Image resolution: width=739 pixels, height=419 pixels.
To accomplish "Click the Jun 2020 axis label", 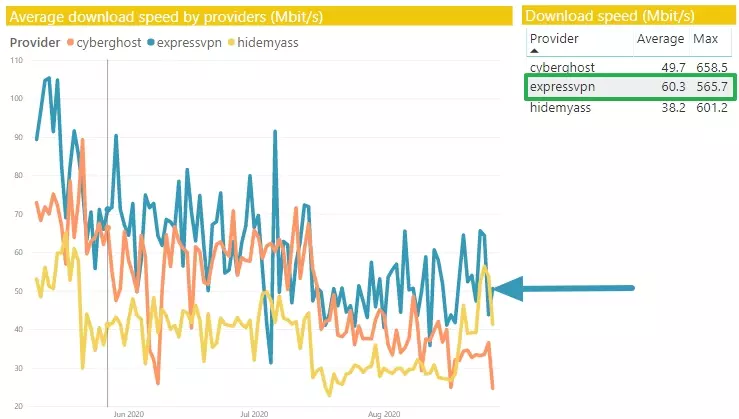I will [128, 413].
